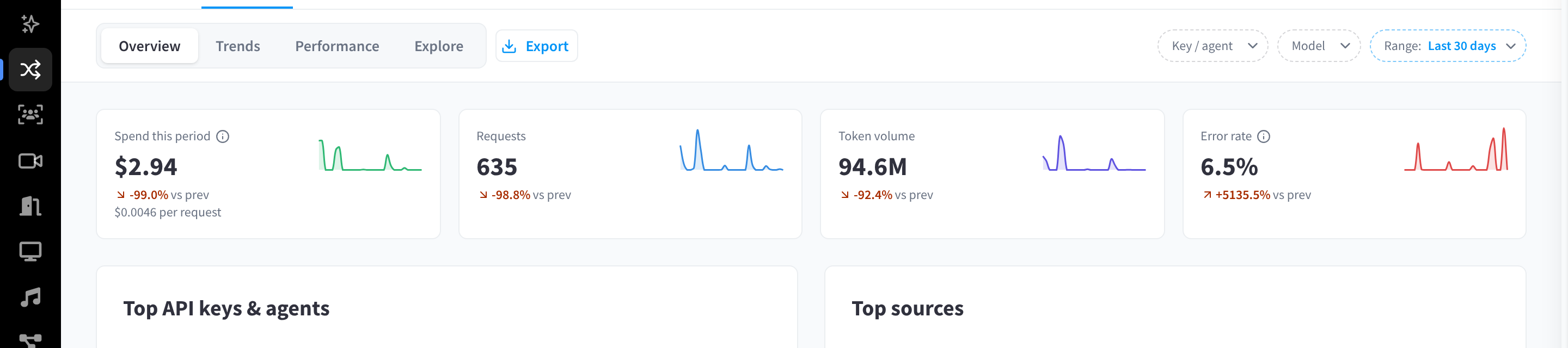Open the door sidebar icon
The height and width of the screenshot is (348, 1568).
[30, 206]
